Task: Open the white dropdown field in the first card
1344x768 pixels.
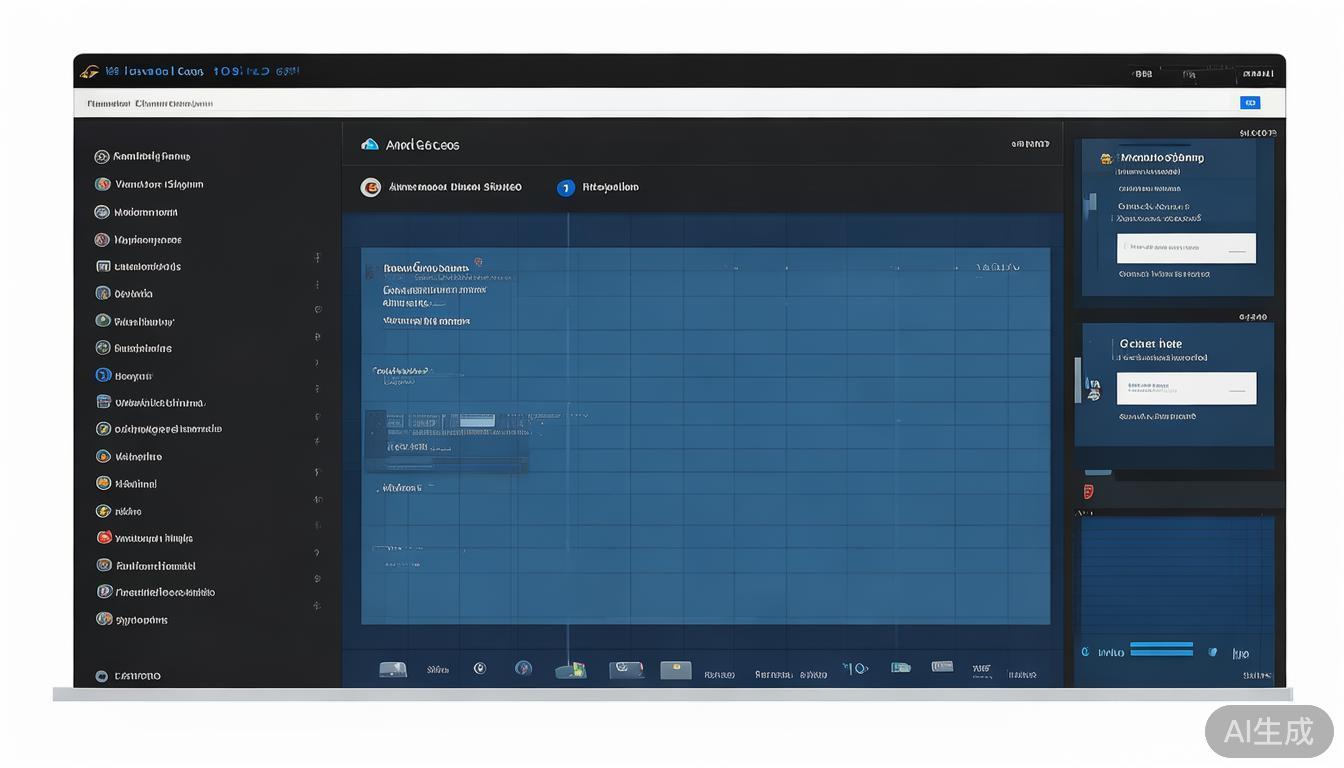Action: click(1185, 247)
